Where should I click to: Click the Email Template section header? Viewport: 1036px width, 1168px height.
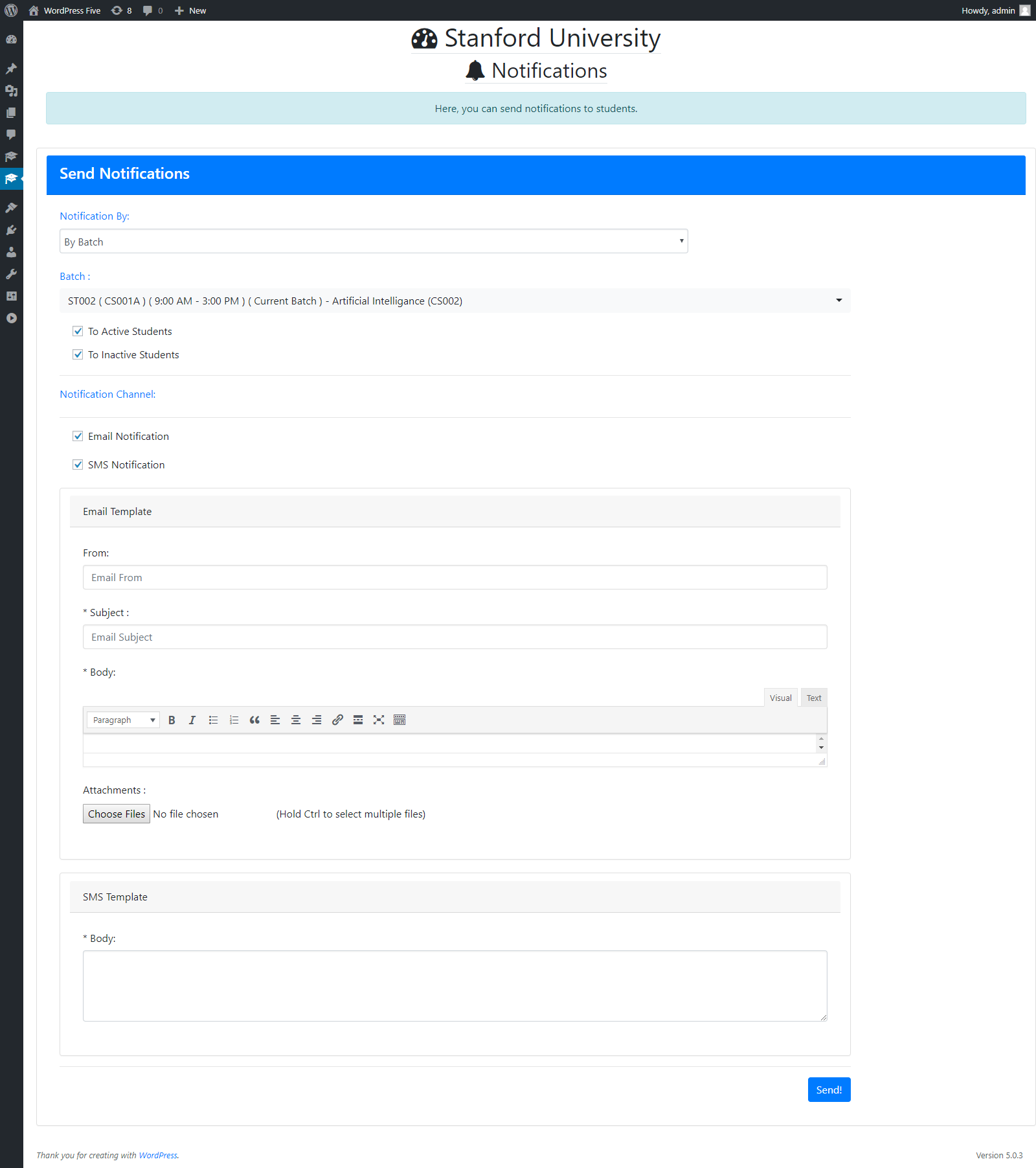[x=455, y=511]
